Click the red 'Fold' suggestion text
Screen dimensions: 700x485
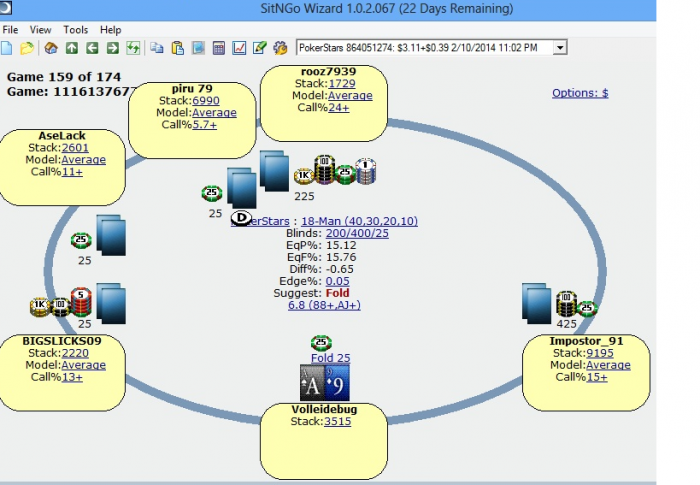338,293
